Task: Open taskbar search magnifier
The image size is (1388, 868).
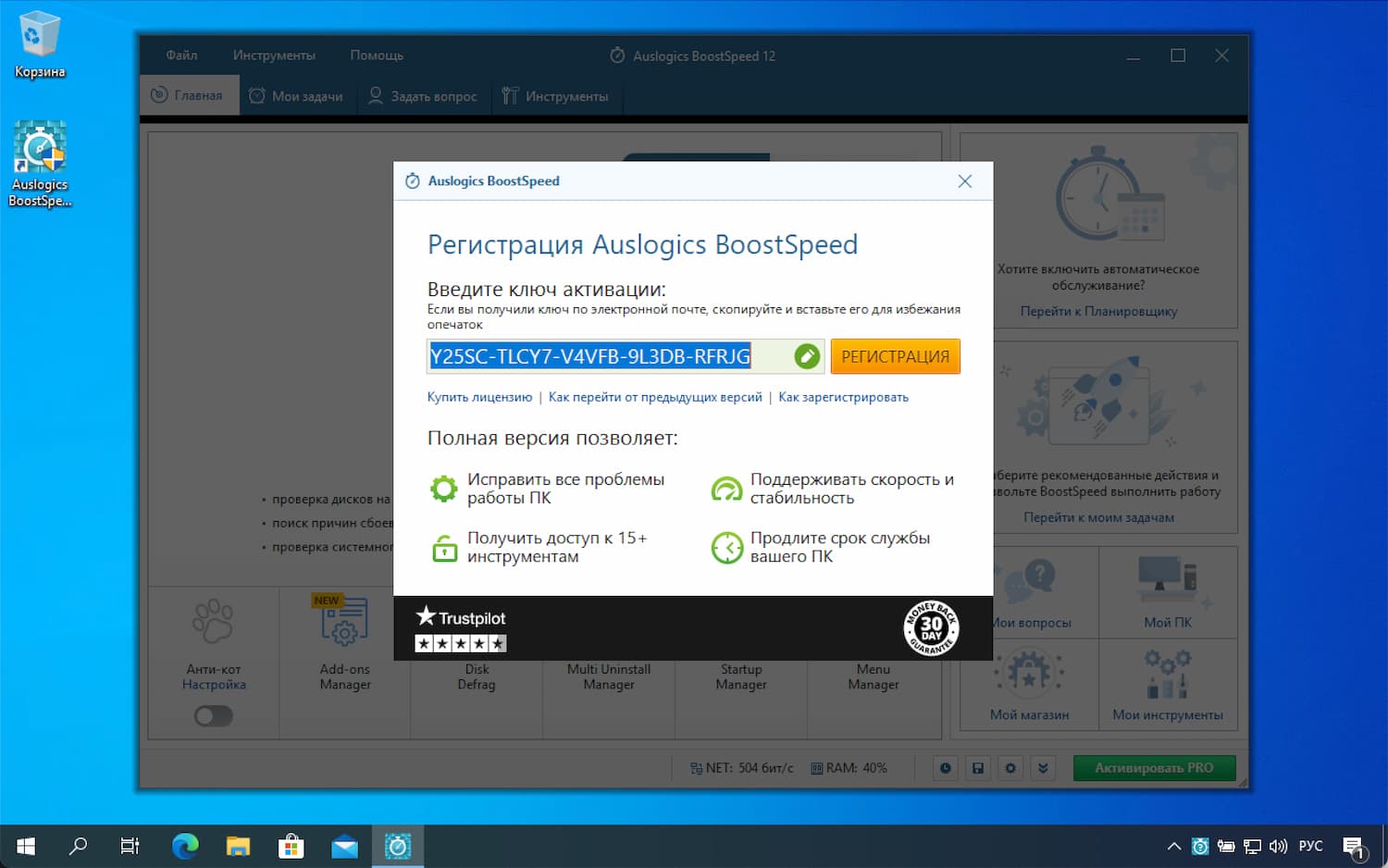Action: coord(79,846)
